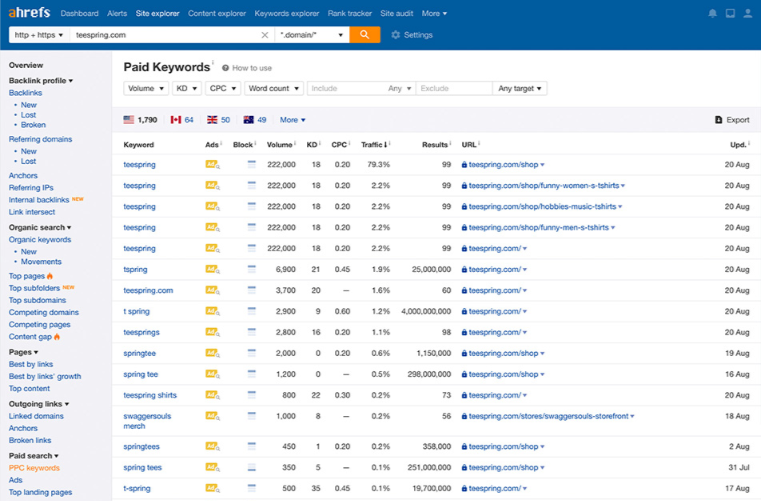The height and width of the screenshot is (501, 762).
Task: Collapse the Backlink profile section
Action: [41, 81]
